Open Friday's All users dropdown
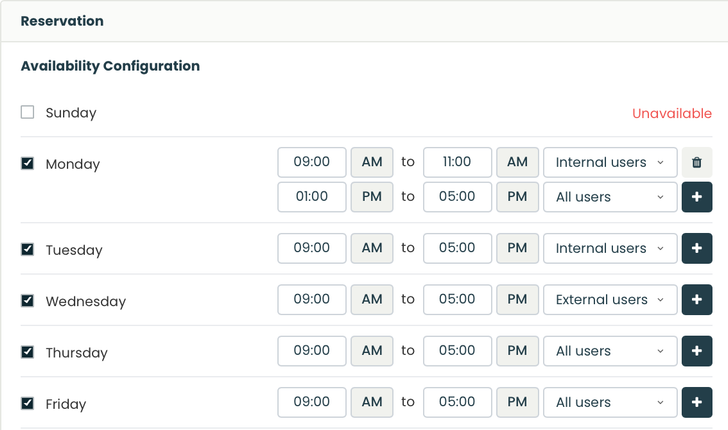This screenshot has width=728, height=430. [610, 402]
